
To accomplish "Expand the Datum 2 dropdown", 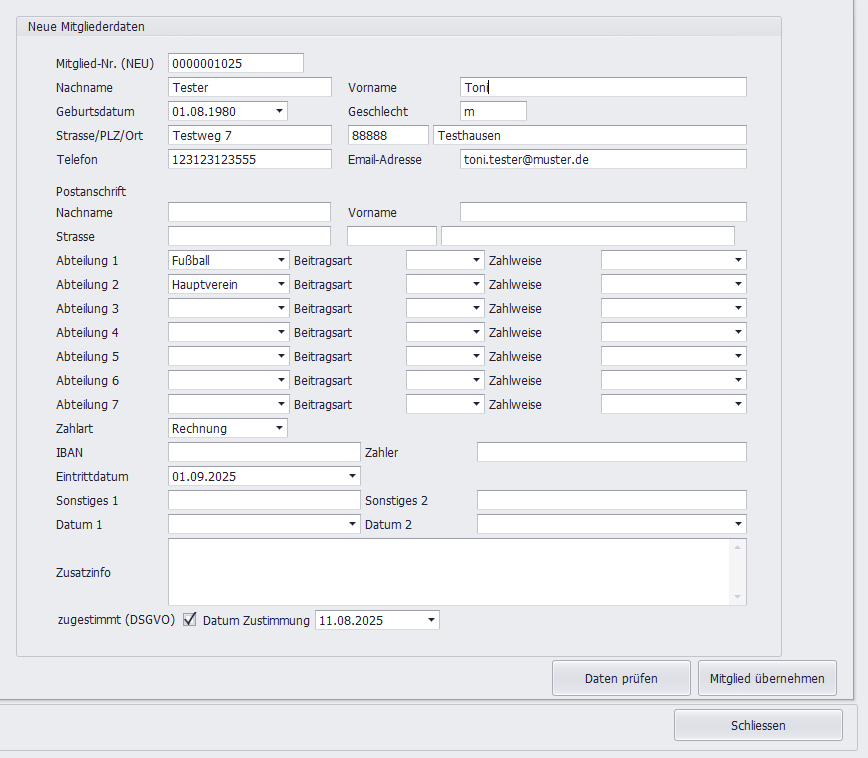I will tap(738, 524).
